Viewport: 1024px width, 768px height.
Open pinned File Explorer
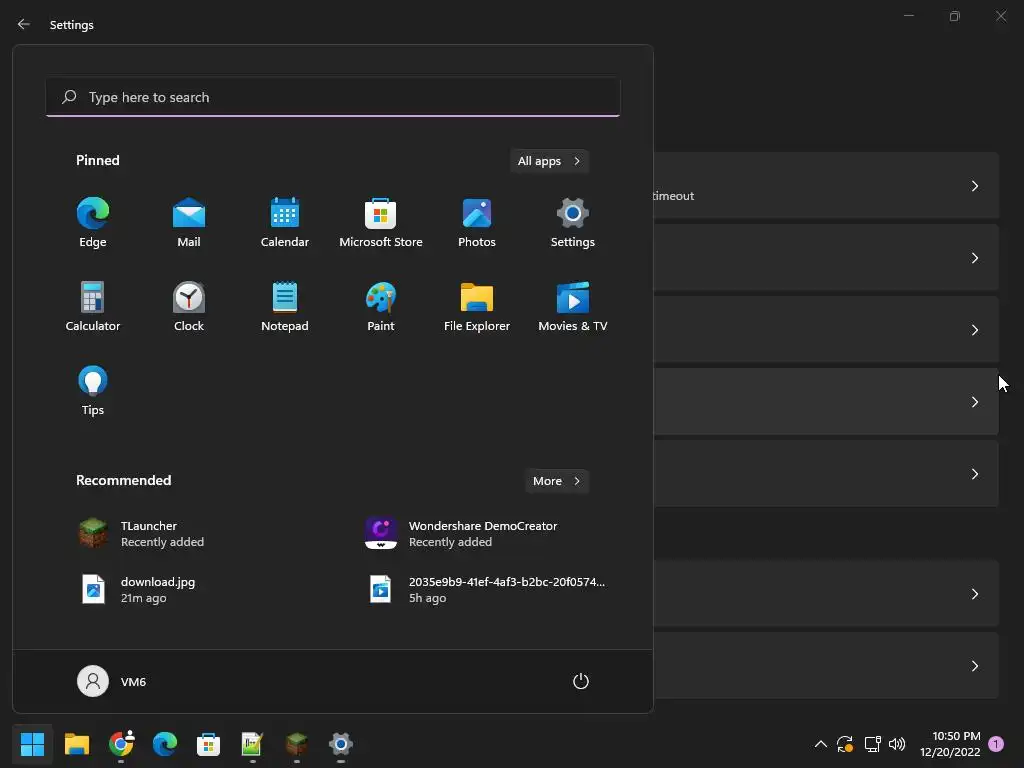477,306
